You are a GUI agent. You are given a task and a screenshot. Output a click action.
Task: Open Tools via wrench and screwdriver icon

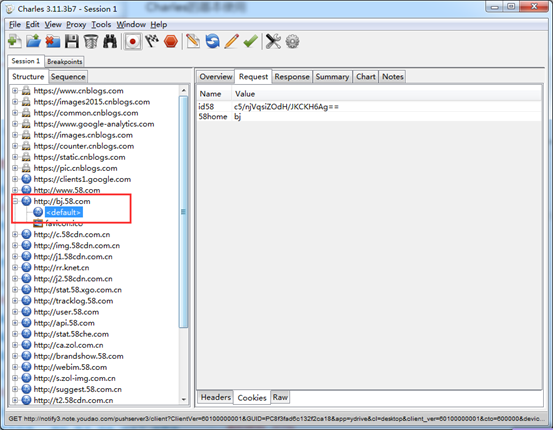[x=273, y=42]
